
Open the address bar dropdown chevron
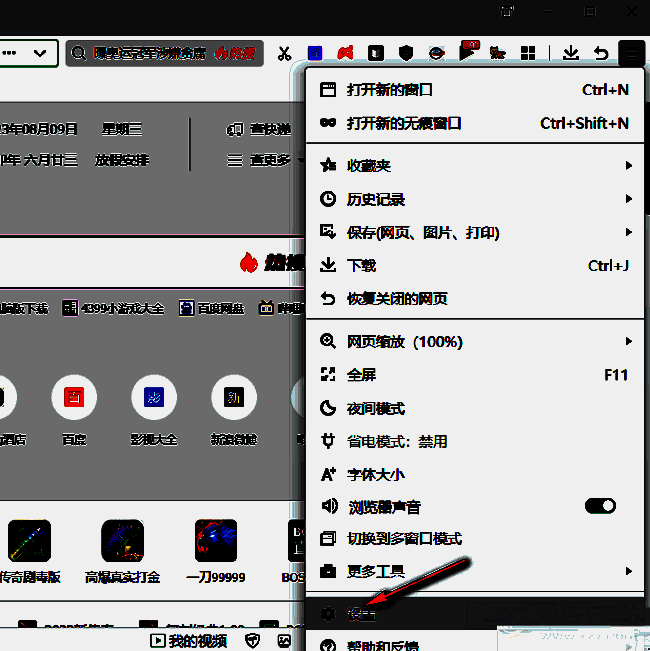tap(40, 53)
